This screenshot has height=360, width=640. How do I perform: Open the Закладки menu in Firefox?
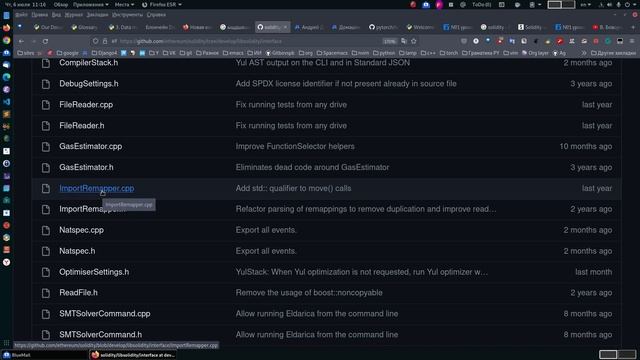[98, 15]
